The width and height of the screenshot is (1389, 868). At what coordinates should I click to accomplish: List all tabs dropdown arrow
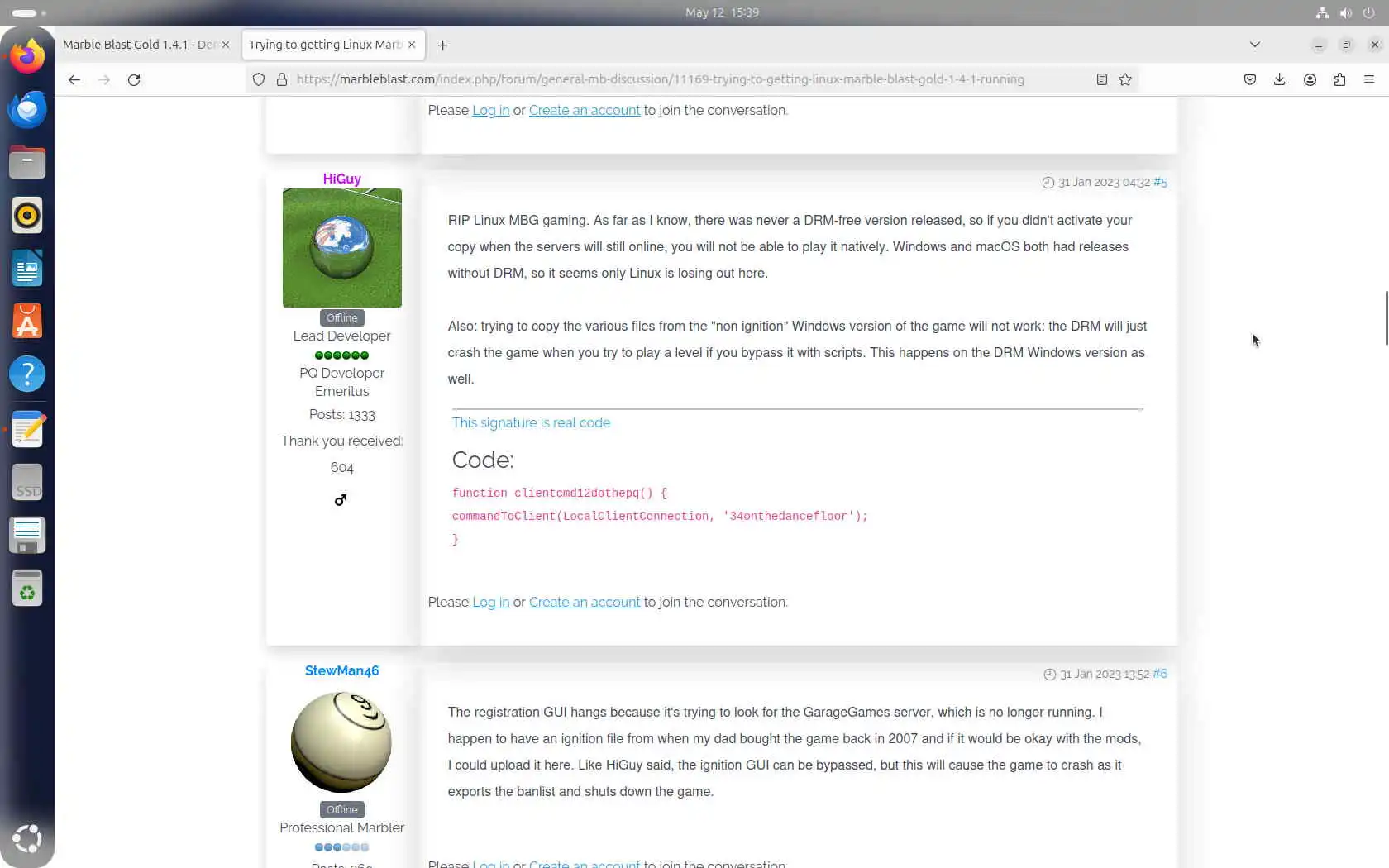point(1255,45)
